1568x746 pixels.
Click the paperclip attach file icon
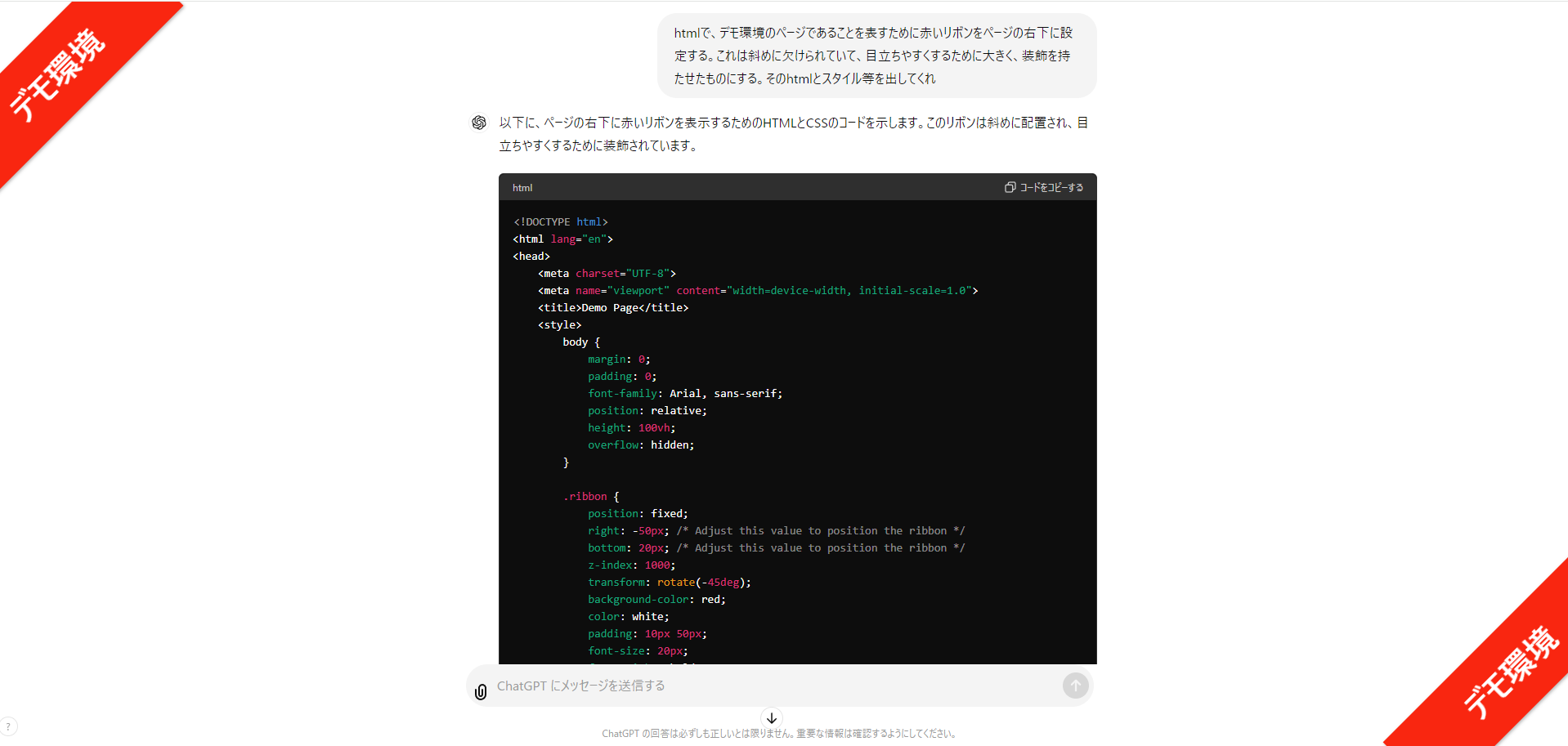(x=481, y=692)
